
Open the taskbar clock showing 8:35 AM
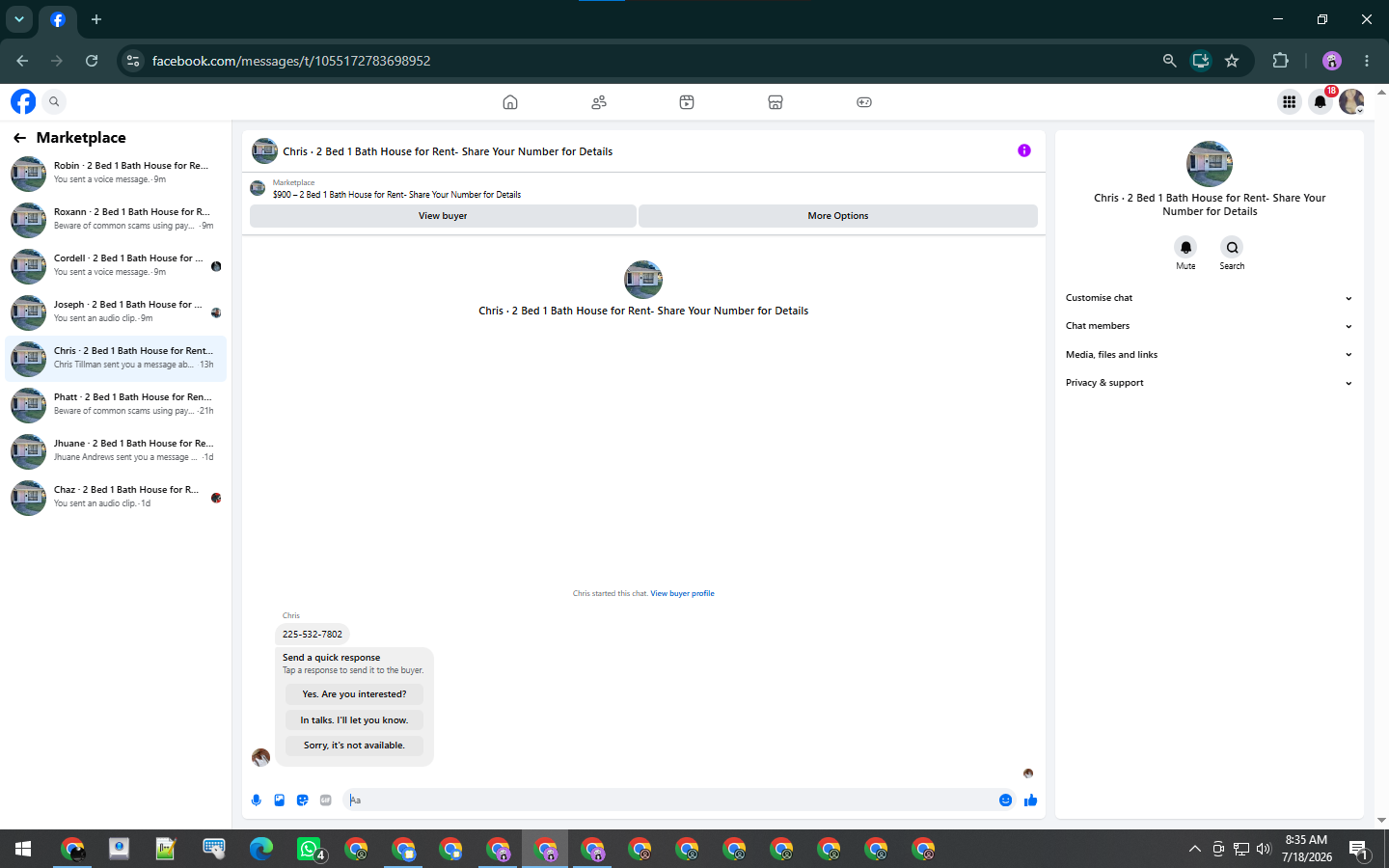tap(1306, 849)
